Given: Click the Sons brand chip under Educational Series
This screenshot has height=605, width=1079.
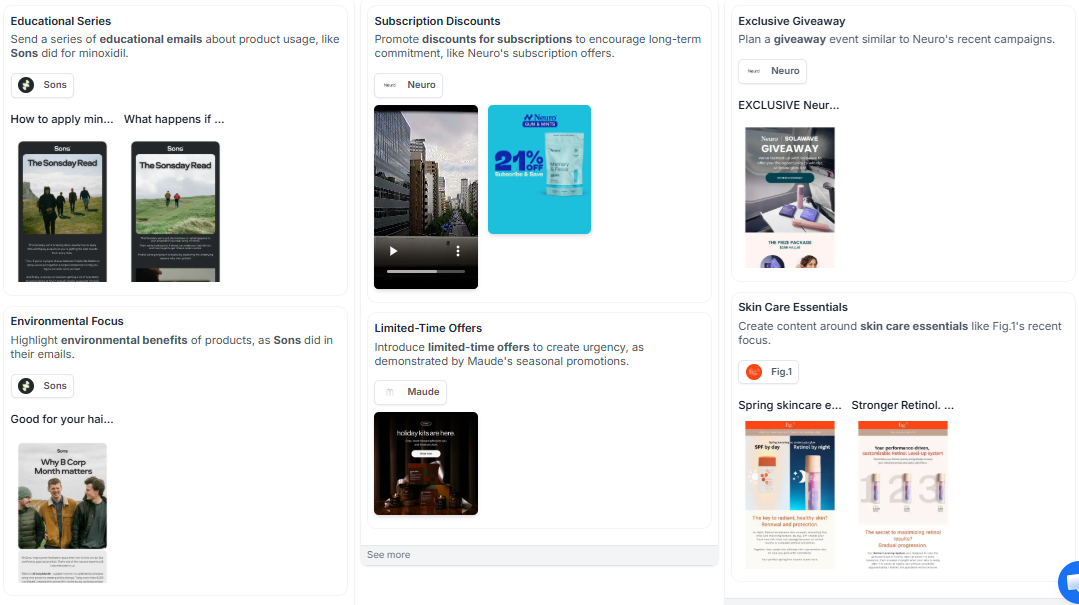Looking at the screenshot, I should pos(42,85).
